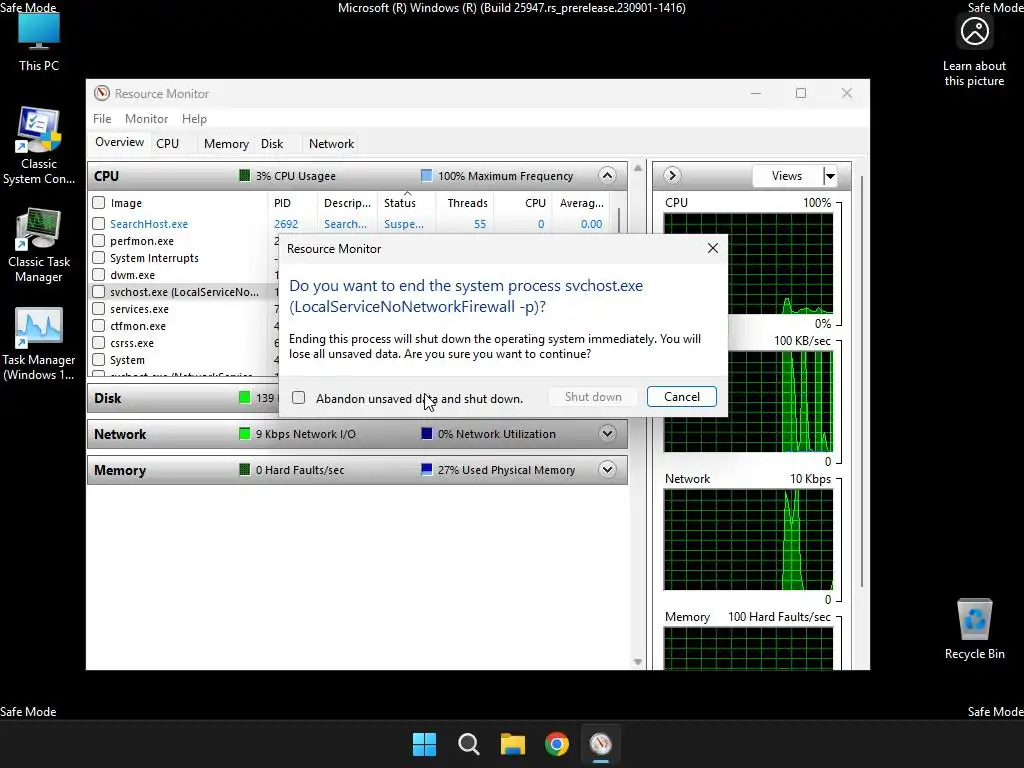This screenshot has width=1024, height=768.
Task: Click the Cancel button in dialog
Action: tap(681, 396)
